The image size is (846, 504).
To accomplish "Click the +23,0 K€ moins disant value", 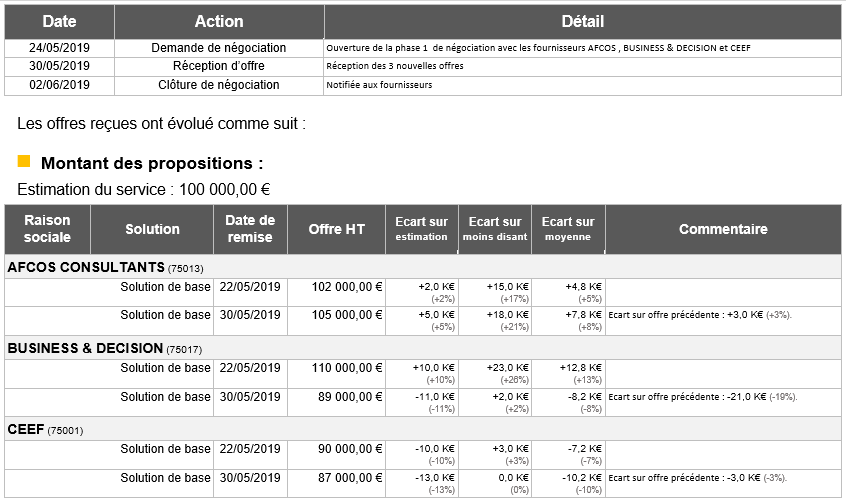I will pos(508,368).
